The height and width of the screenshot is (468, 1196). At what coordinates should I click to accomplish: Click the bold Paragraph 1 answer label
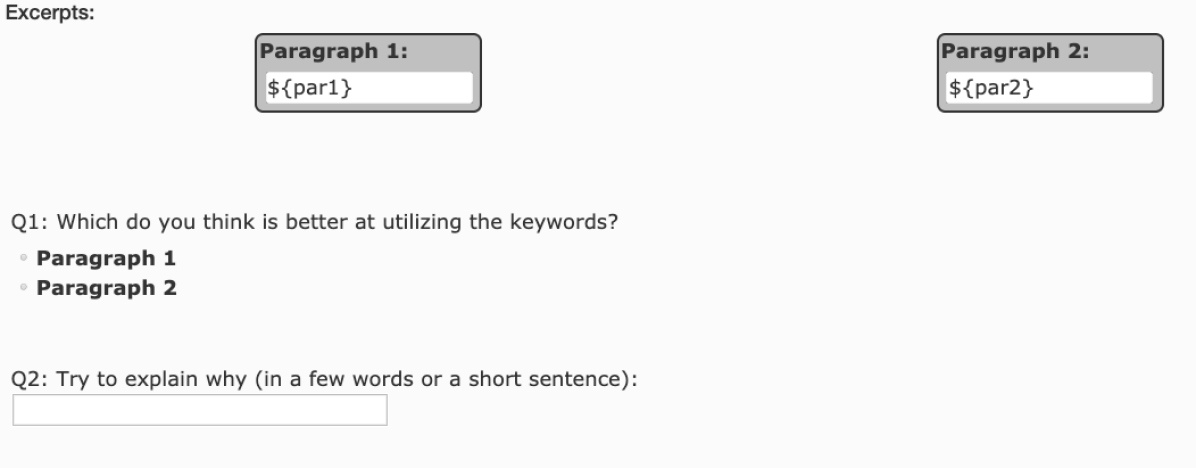click(x=106, y=258)
